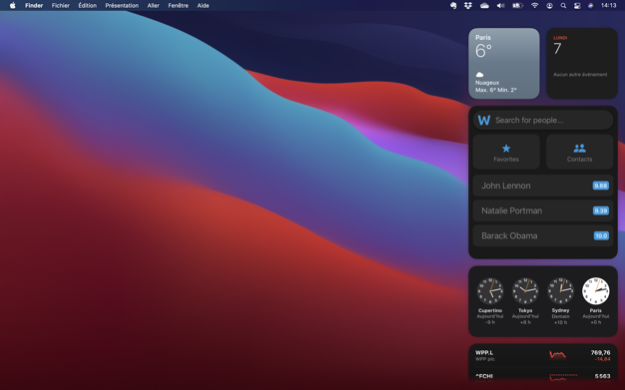This screenshot has height=390, width=625.
Task: Click the Sydney clock
Action: tap(560, 291)
